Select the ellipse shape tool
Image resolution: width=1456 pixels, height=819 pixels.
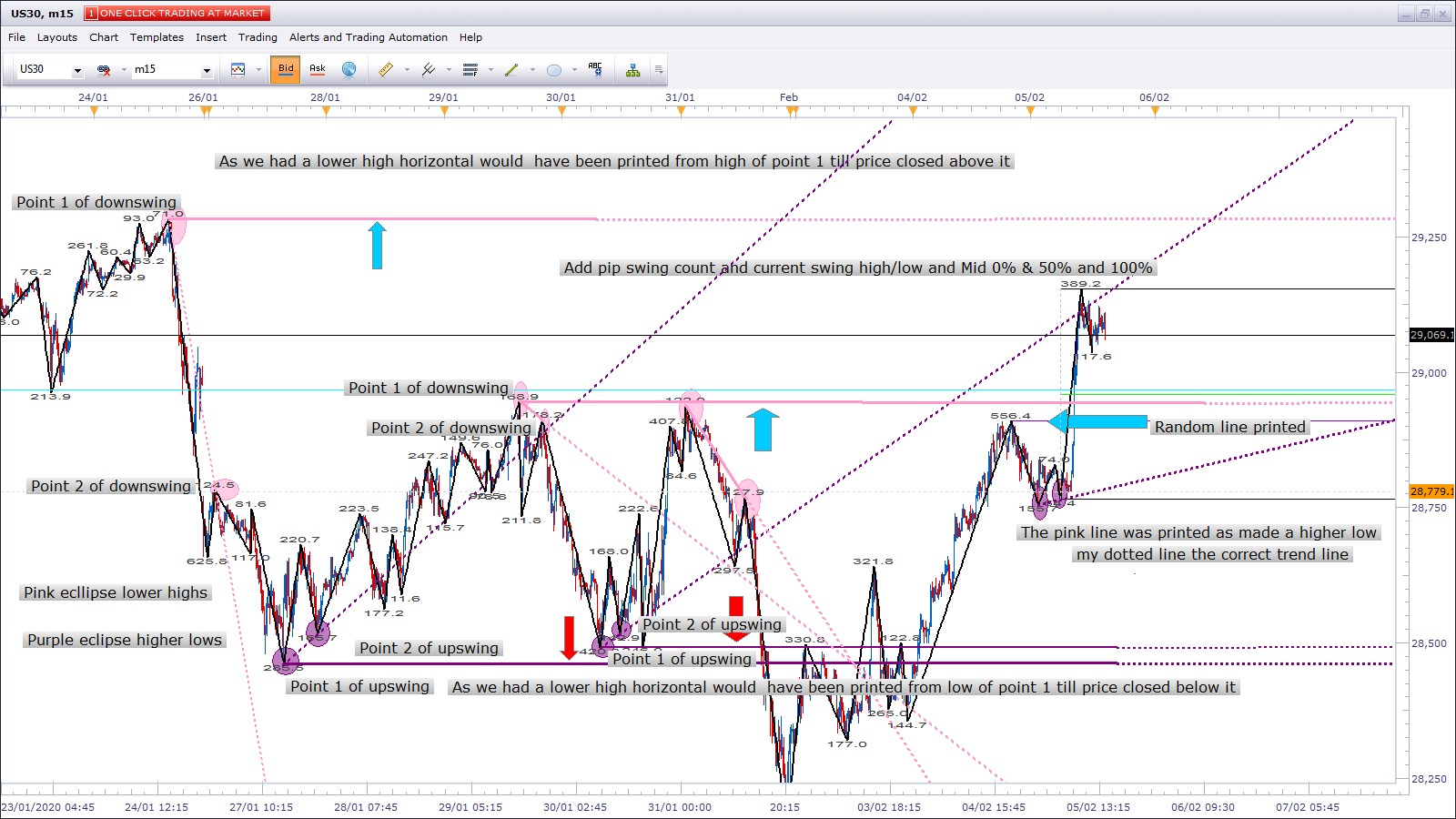[x=554, y=70]
